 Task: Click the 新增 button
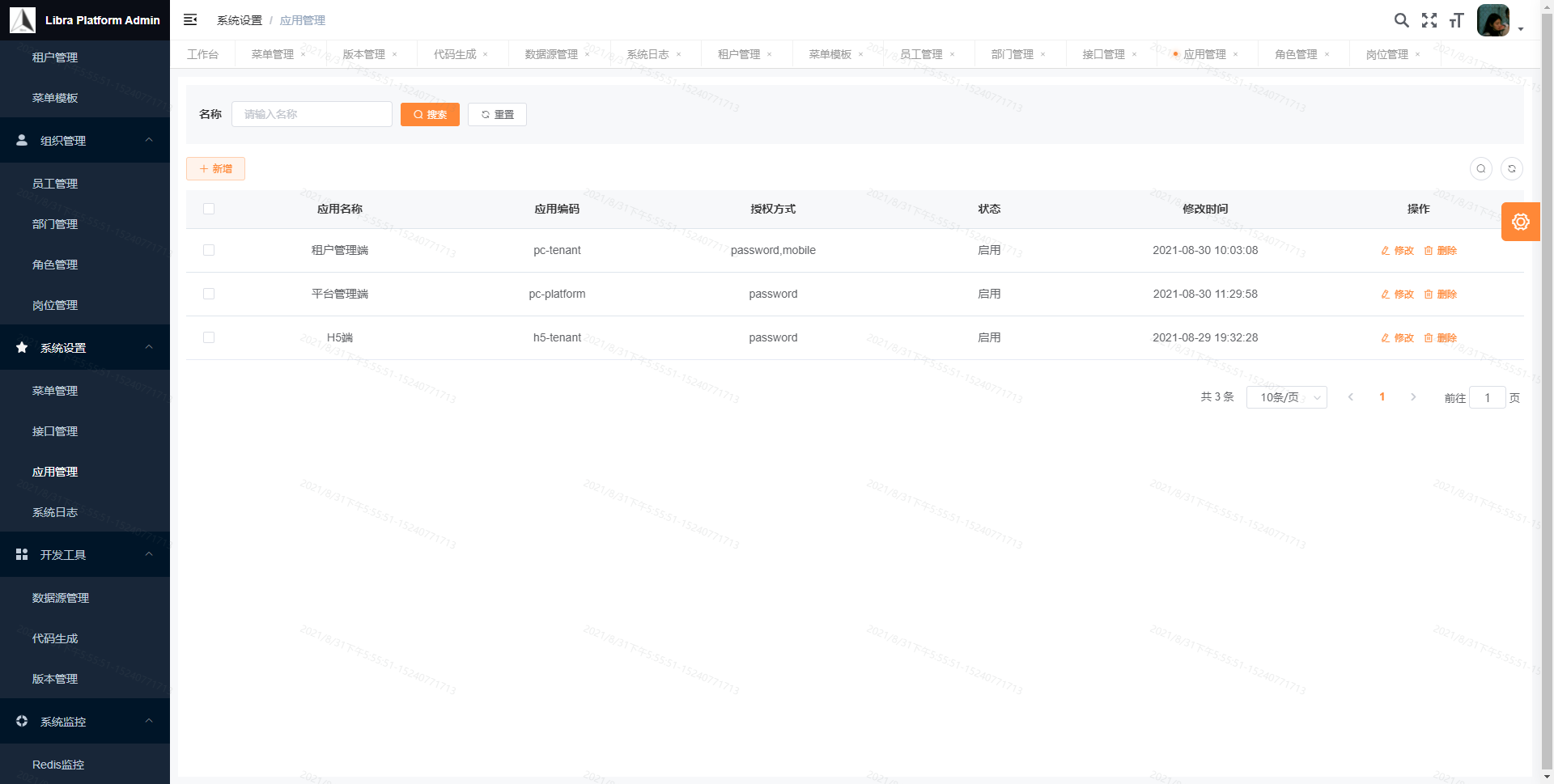pos(215,169)
